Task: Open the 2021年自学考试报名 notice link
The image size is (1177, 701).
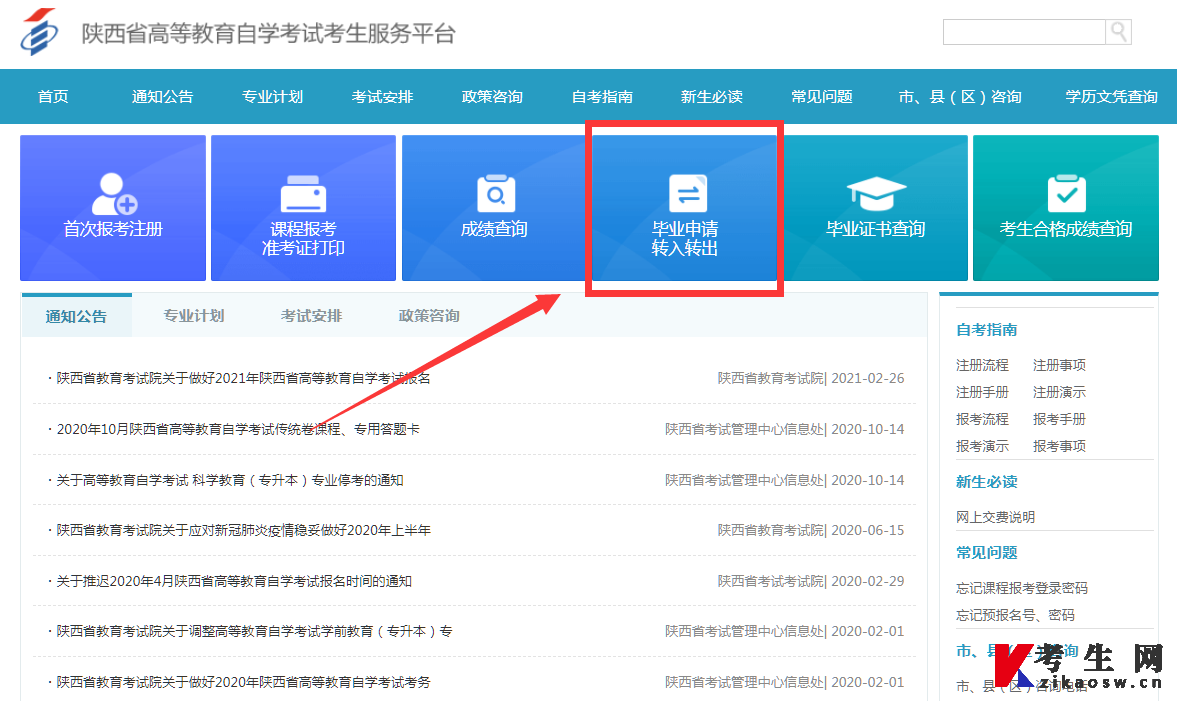Action: click(243, 379)
